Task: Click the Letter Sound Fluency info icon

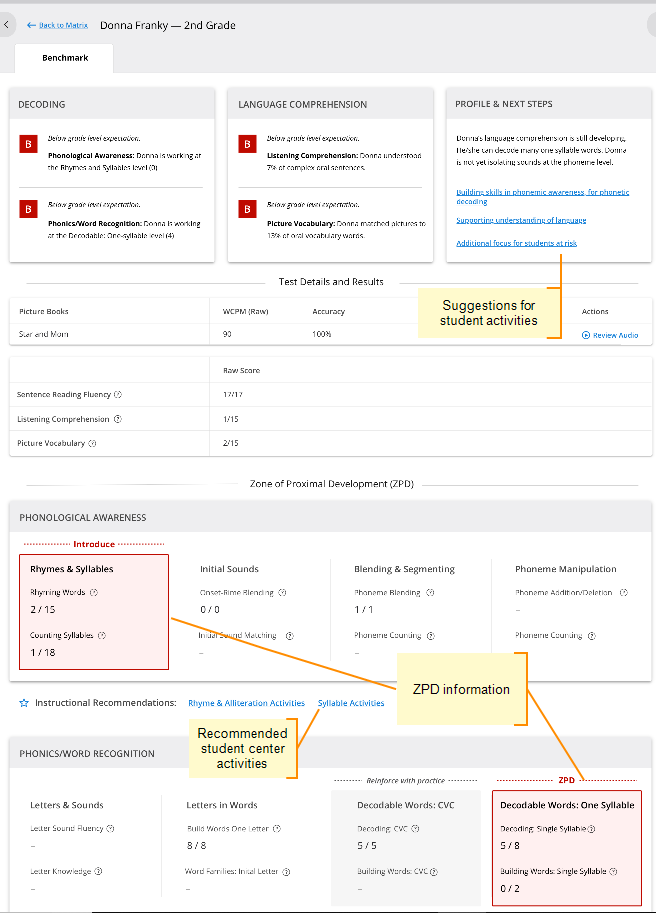Action: (x=110, y=828)
